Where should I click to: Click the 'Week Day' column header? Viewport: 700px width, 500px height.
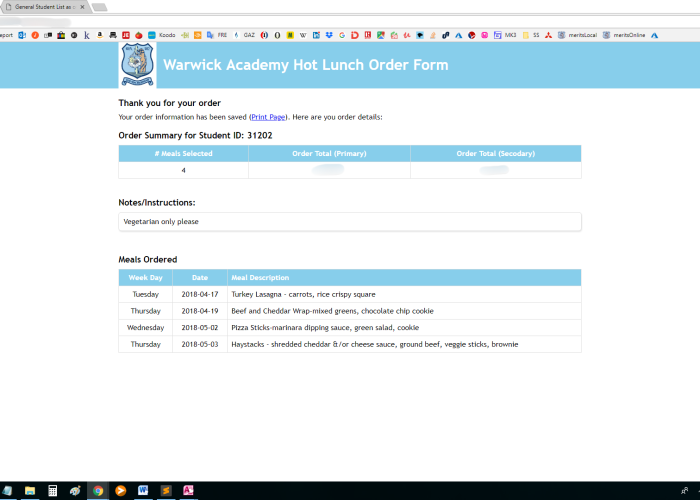[x=146, y=278]
